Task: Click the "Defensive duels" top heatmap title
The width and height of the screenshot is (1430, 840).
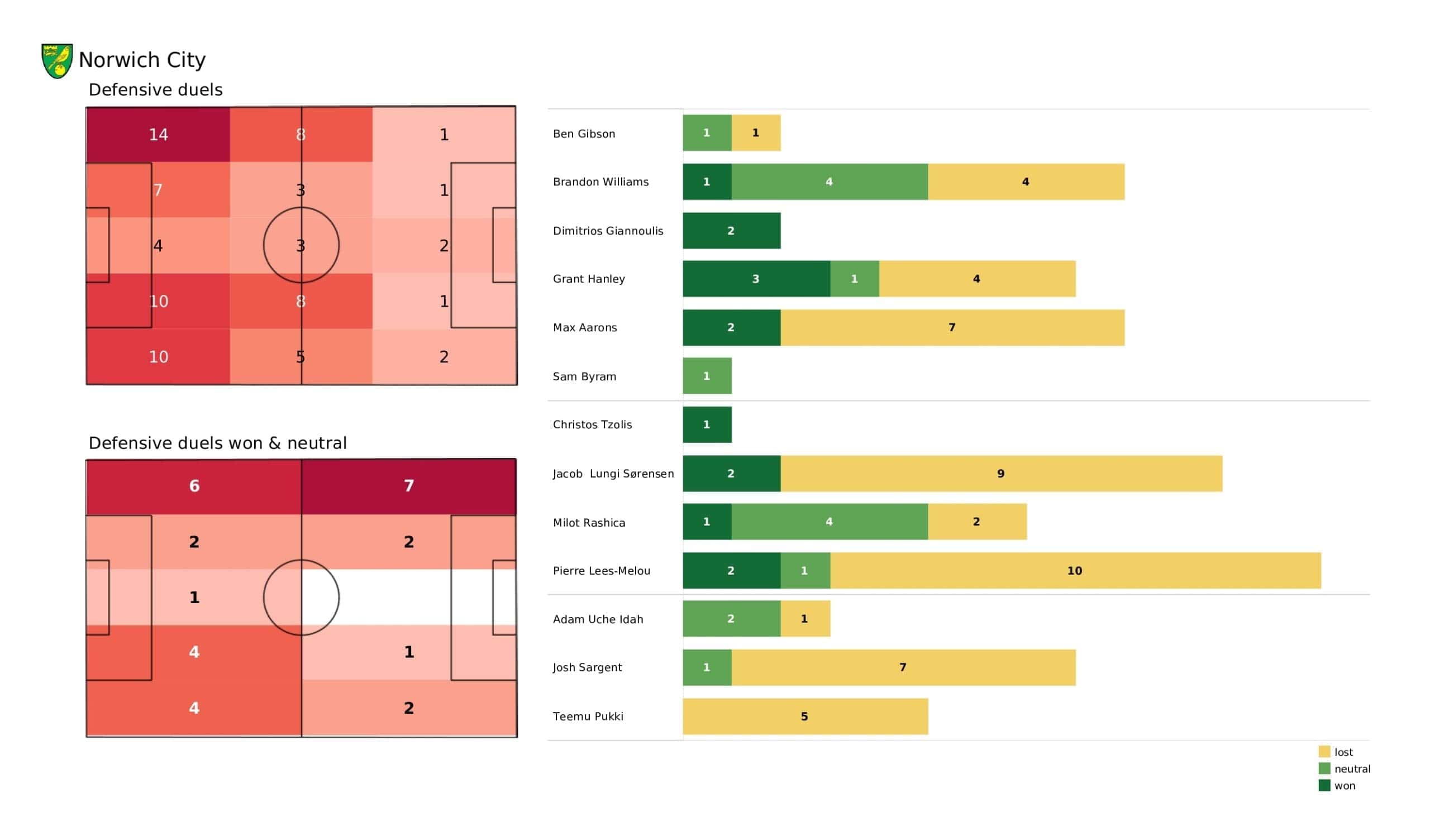Action: 155,90
